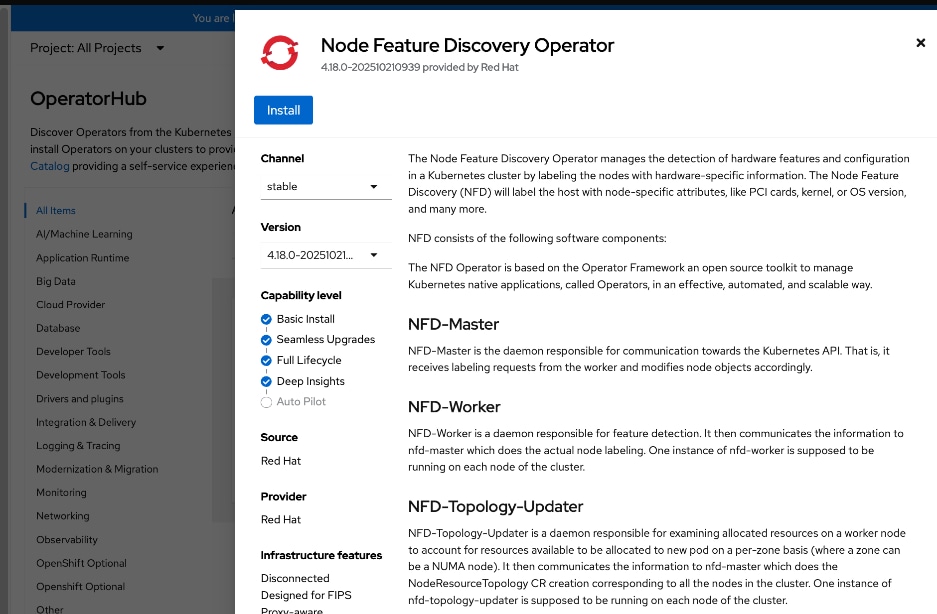Image resolution: width=937 pixels, height=614 pixels.
Task: Click the Red Hat value under Source
Action: pyautogui.click(x=281, y=461)
